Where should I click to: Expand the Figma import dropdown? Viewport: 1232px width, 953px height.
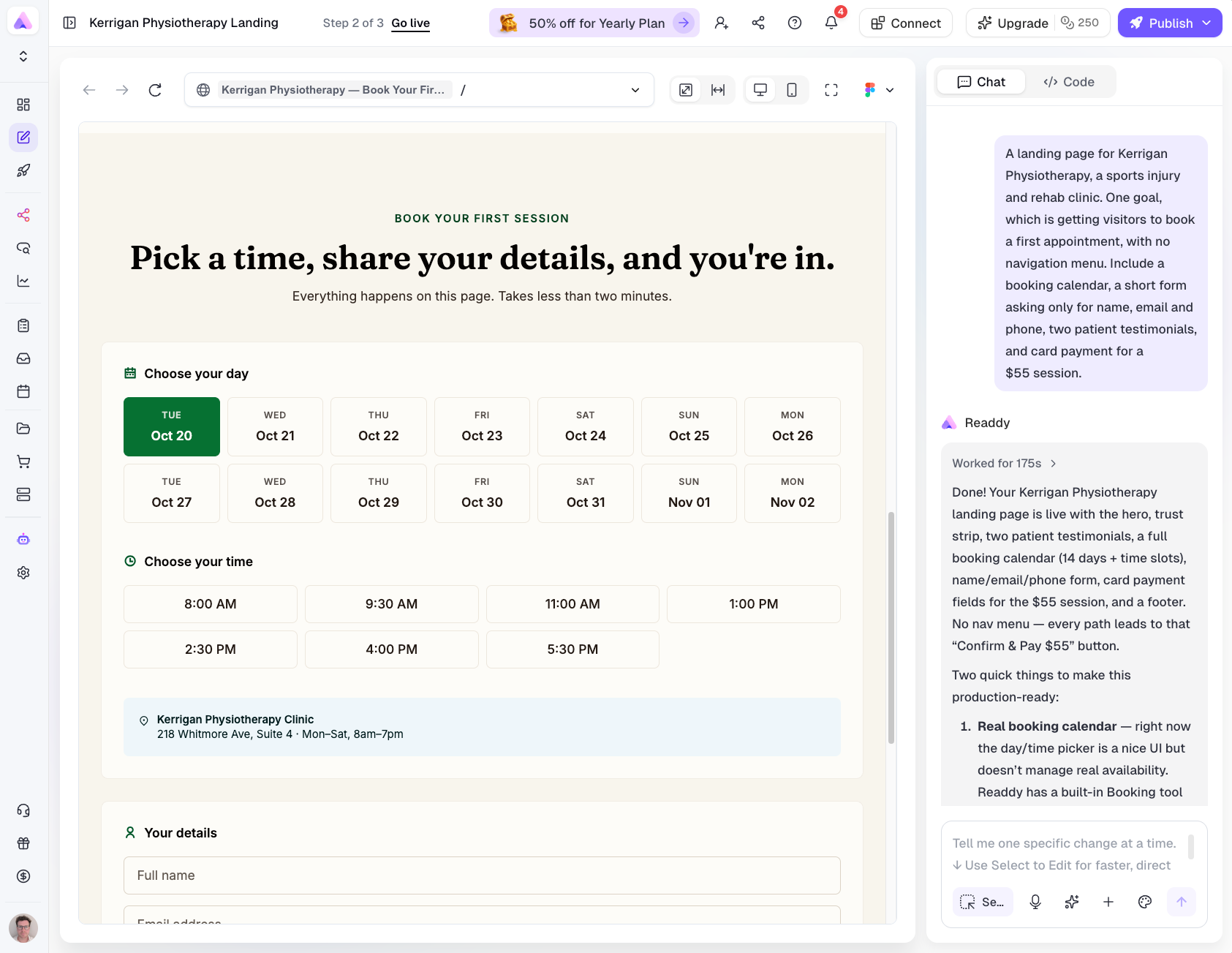point(890,90)
